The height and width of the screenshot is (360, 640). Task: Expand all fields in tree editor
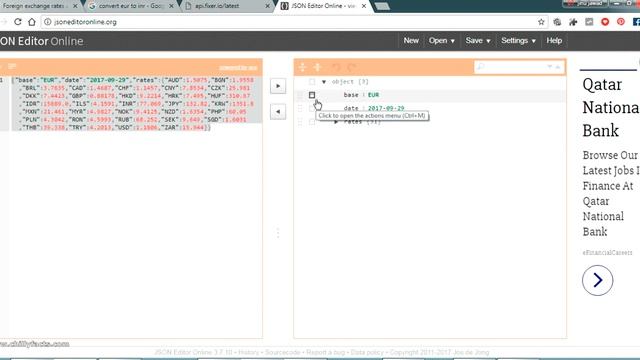(302, 67)
